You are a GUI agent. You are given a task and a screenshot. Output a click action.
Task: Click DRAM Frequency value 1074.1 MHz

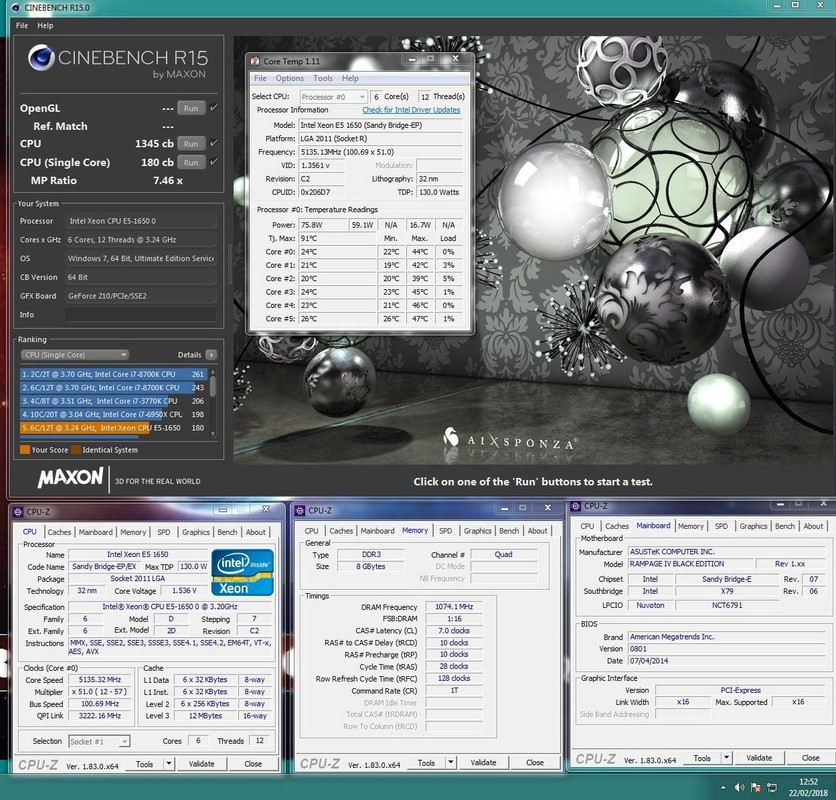pyautogui.click(x=454, y=607)
